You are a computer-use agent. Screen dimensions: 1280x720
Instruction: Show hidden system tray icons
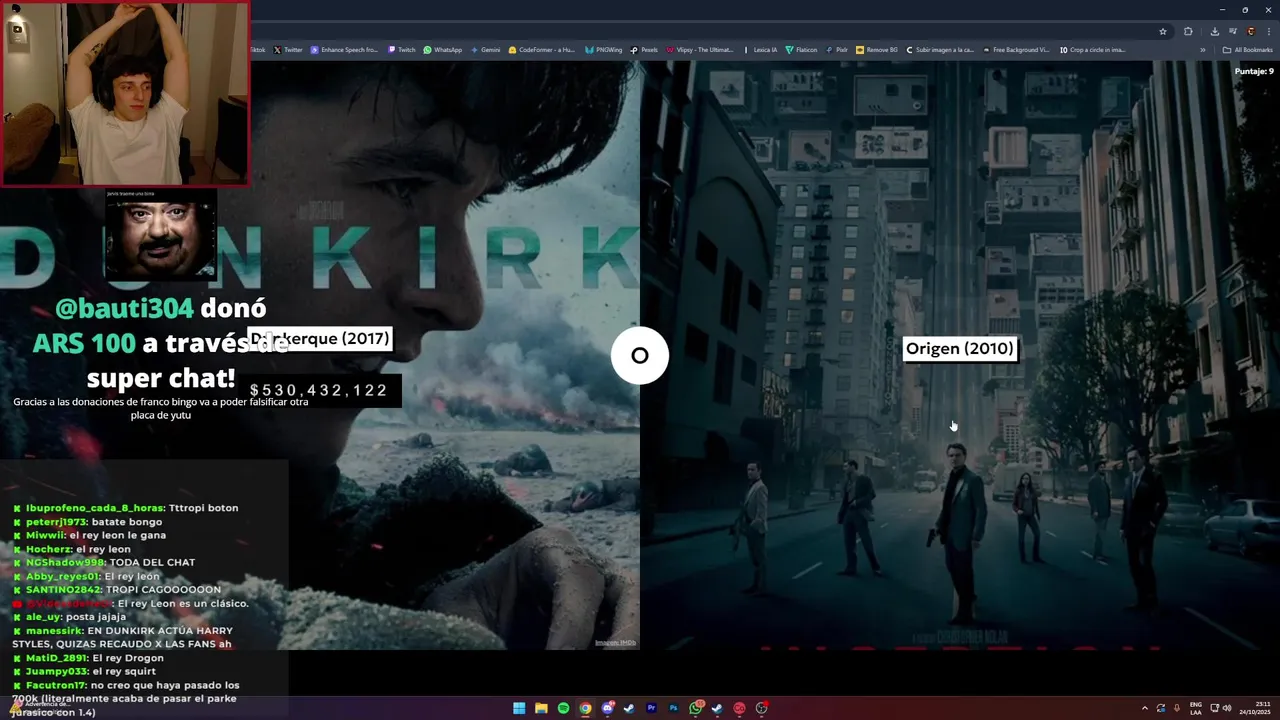[1145, 708]
